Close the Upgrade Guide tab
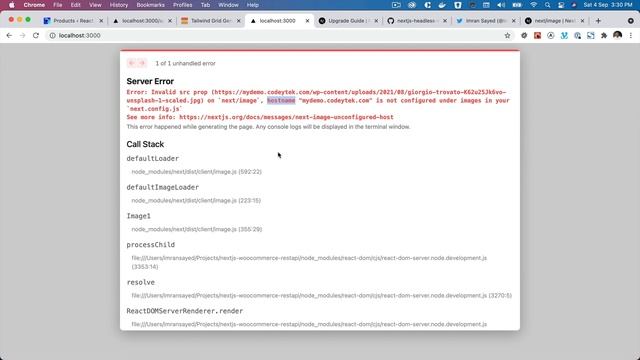 coord(376,20)
